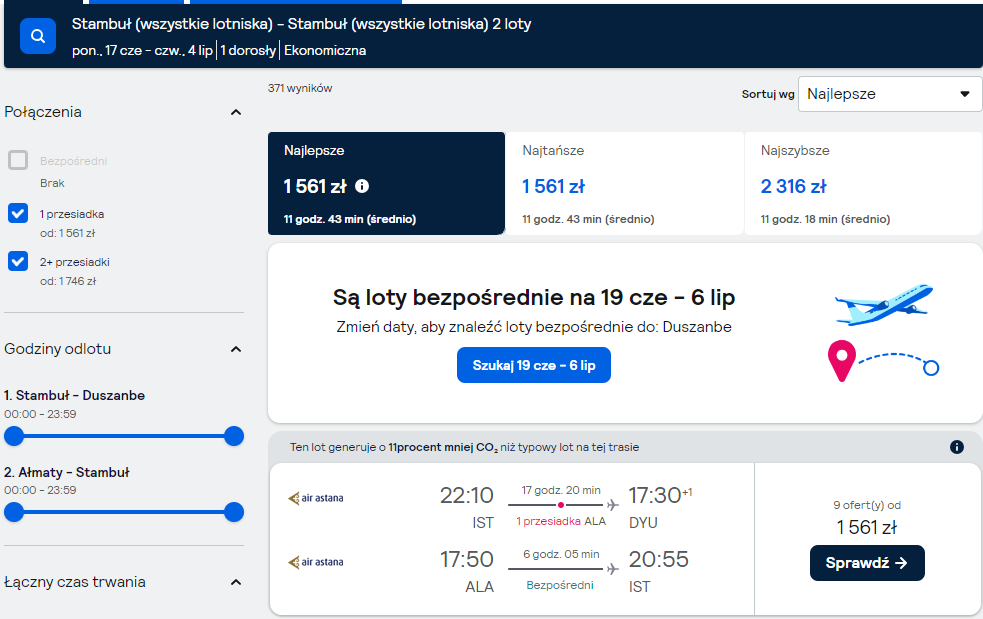The image size is (983, 619).
Task: Open the Sortuj wg Najlepsze dropdown
Action: coord(889,94)
